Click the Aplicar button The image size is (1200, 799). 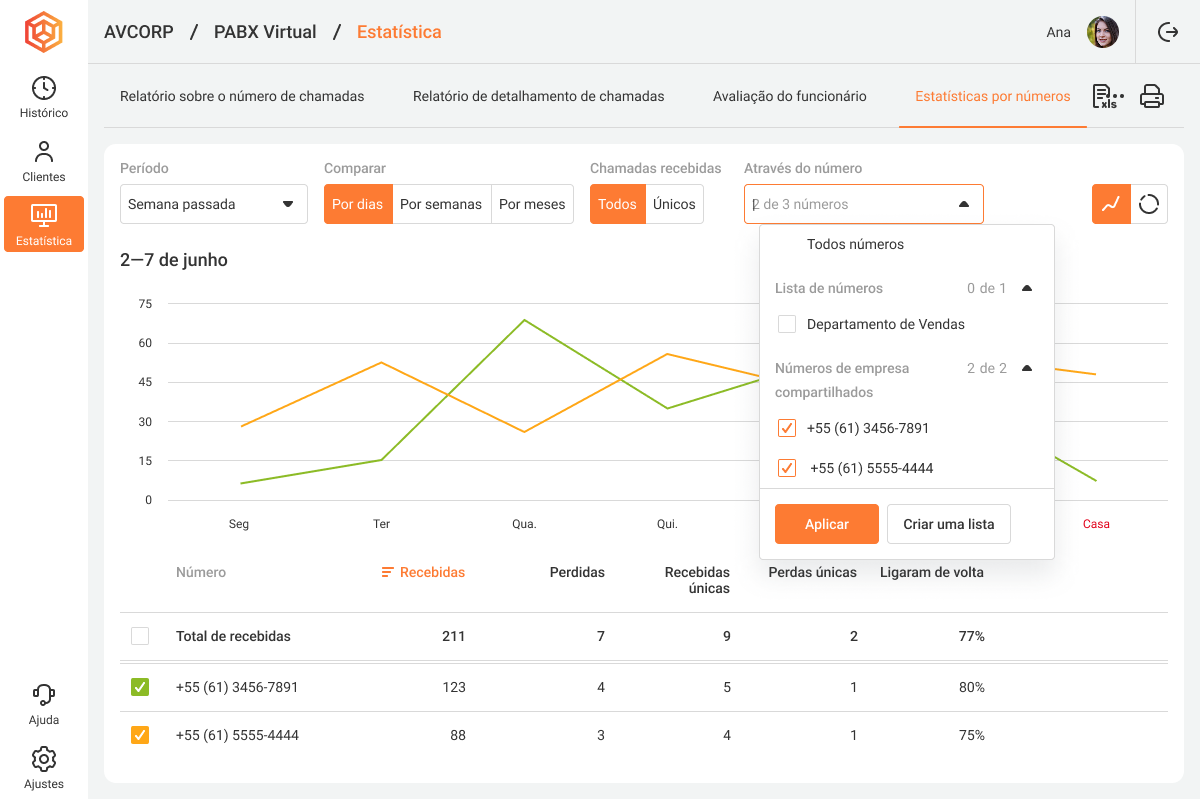(x=827, y=524)
